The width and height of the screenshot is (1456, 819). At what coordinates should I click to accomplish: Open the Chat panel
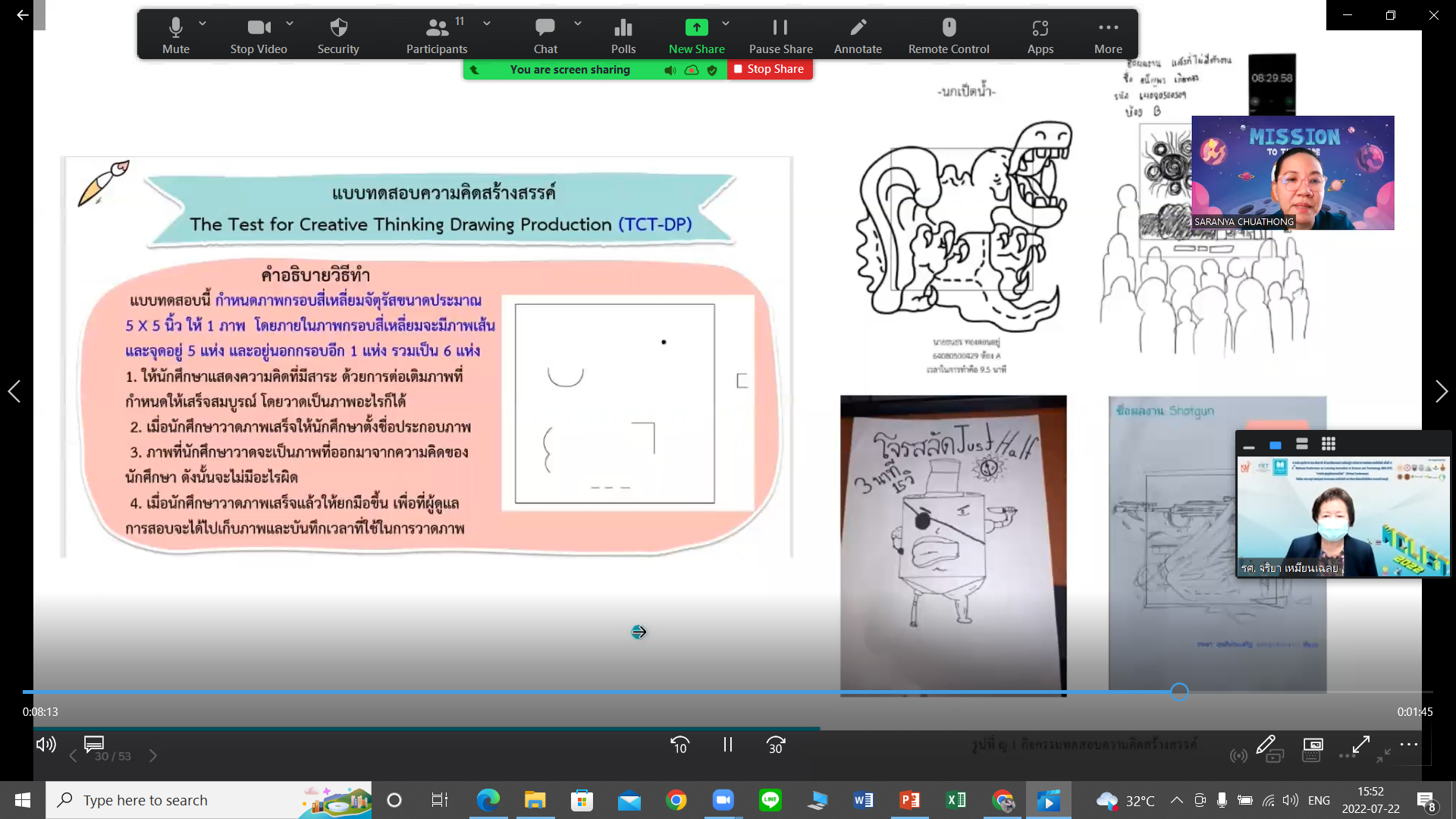(545, 35)
